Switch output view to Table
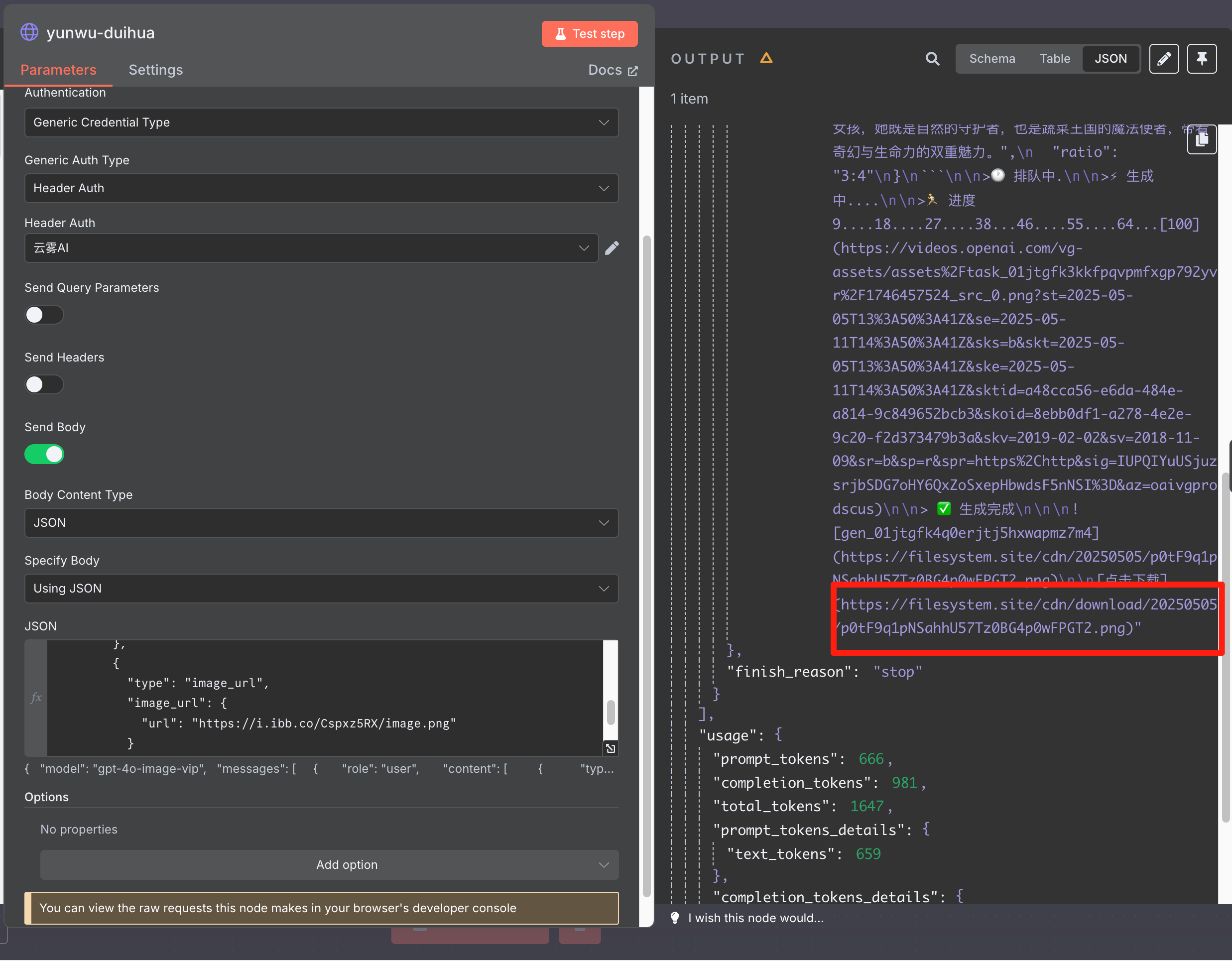1232x961 pixels. coord(1054,59)
